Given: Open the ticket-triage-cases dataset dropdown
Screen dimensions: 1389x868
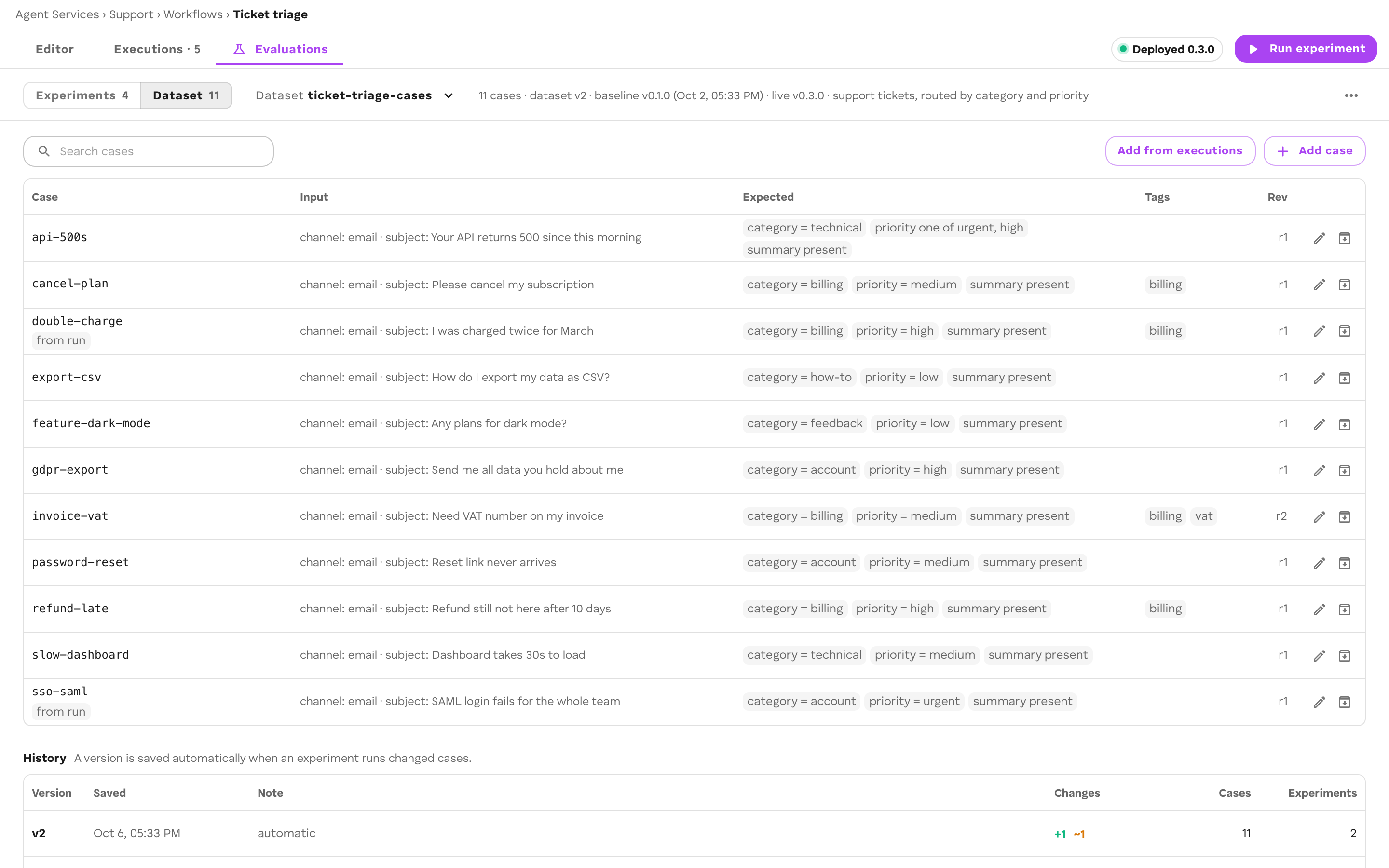Looking at the screenshot, I should (354, 95).
